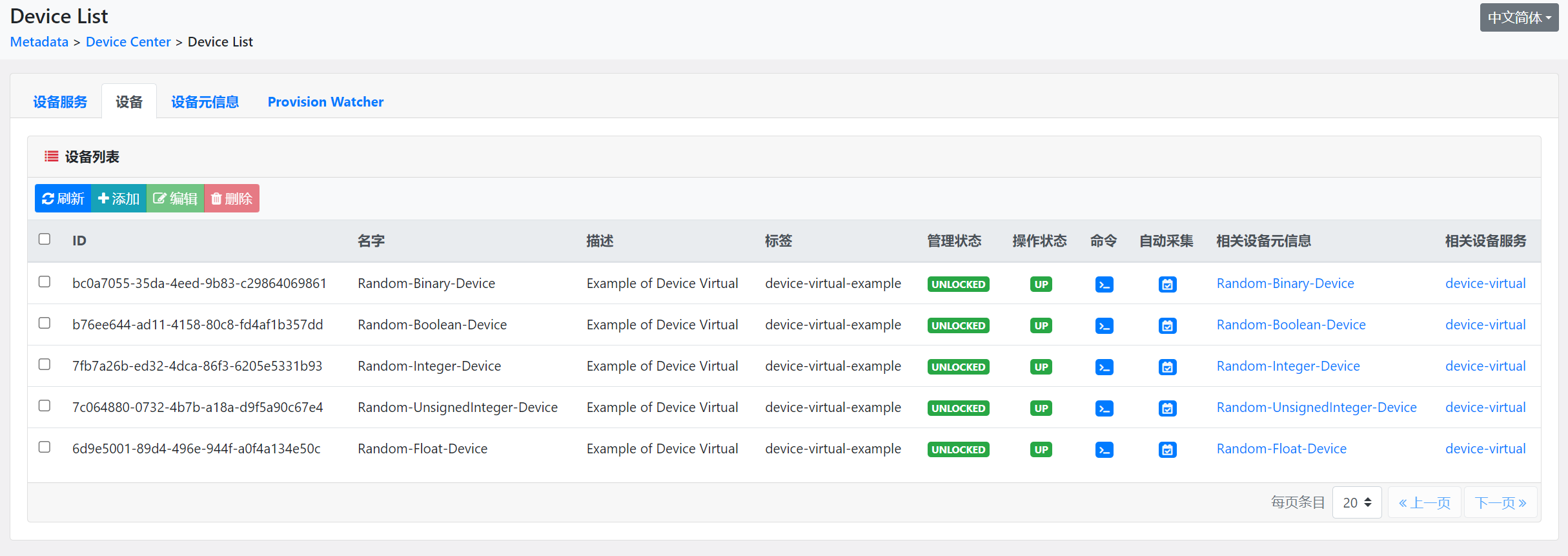Click UP status badge for Random-UnsignedInteger-Device
This screenshot has width=1568, height=556.
pos(1041,408)
